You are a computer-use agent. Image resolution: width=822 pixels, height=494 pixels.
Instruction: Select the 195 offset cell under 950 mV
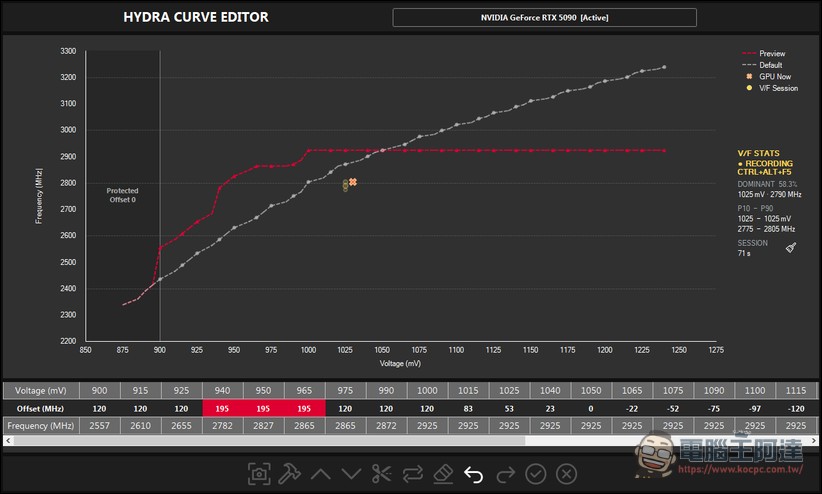click(263, 409)
